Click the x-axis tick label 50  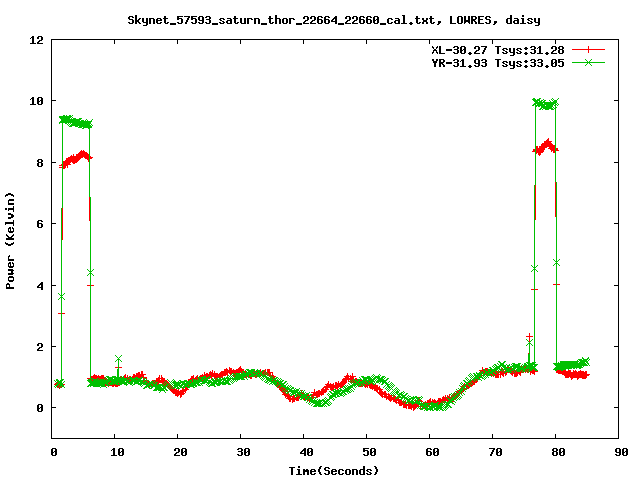click(x=369, y=452)
